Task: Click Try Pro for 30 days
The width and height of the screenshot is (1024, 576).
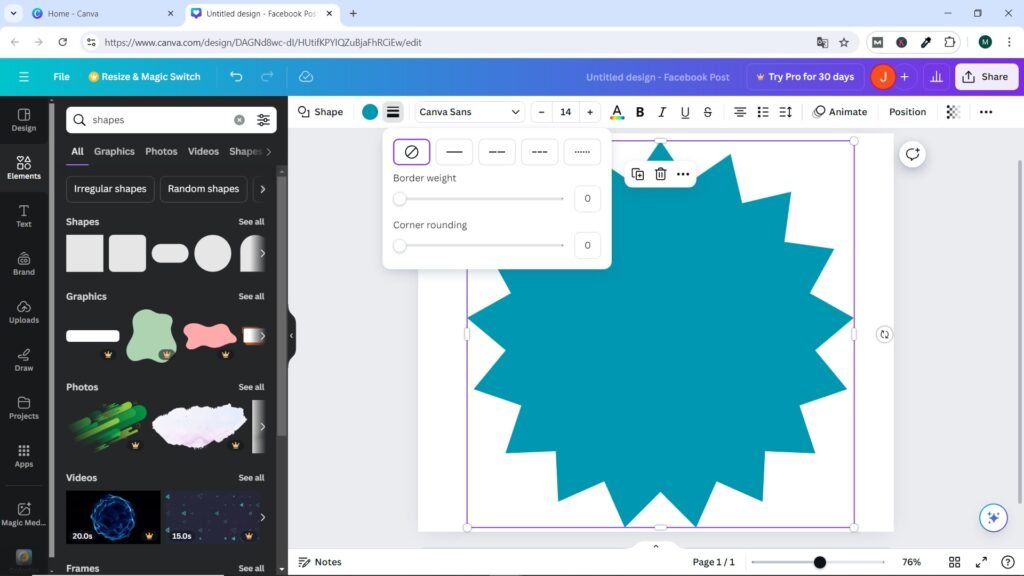Action: [x=805, y=77]
